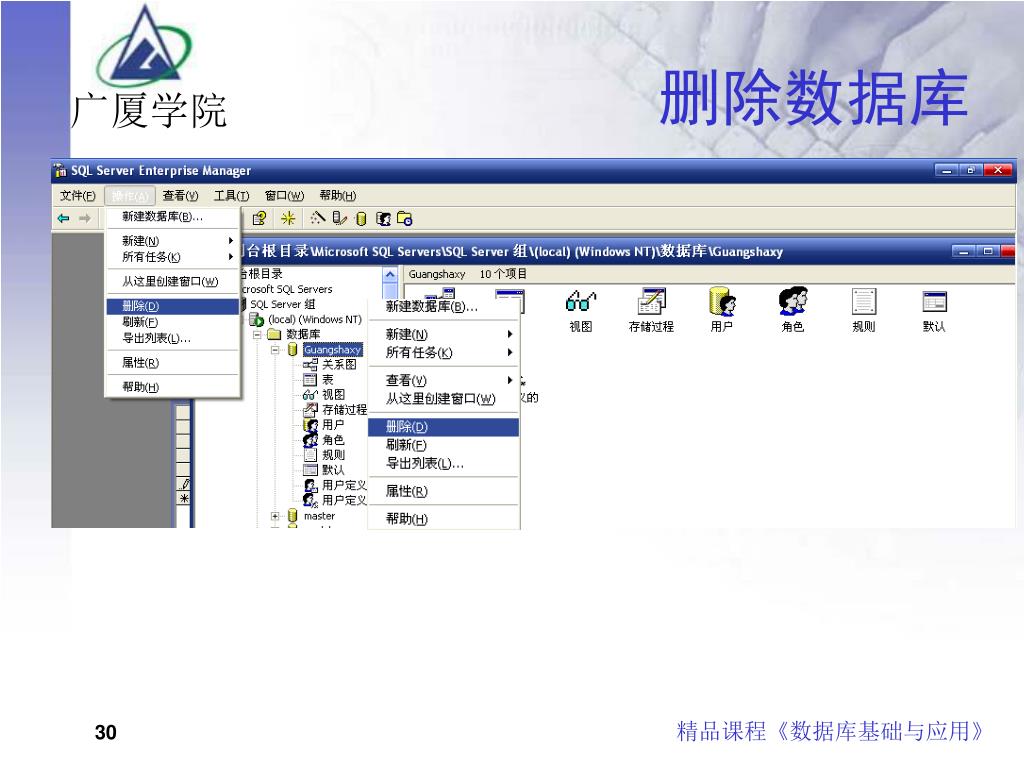Click the Forward arrow toolbar icon
This screenshot has width=1024, height=768.
[85, 218]
